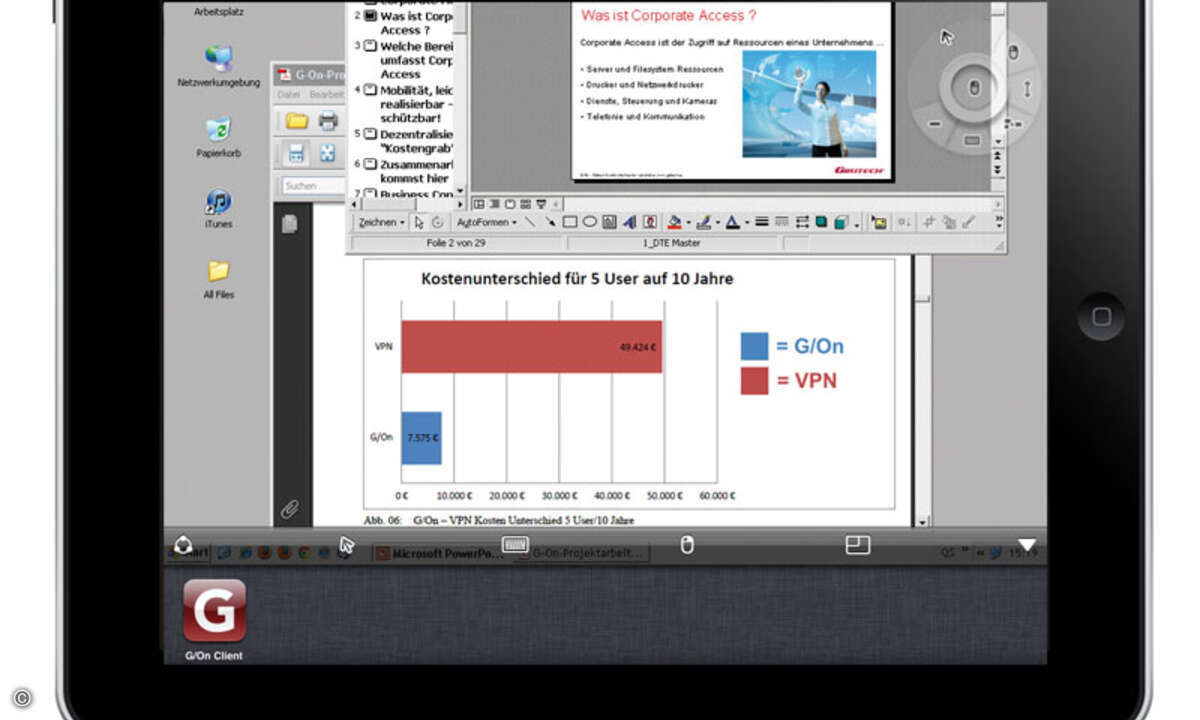Toggle the on-screen keyboard in the overlay bar
Screen dimensions: 1200x720
point(516,544)
